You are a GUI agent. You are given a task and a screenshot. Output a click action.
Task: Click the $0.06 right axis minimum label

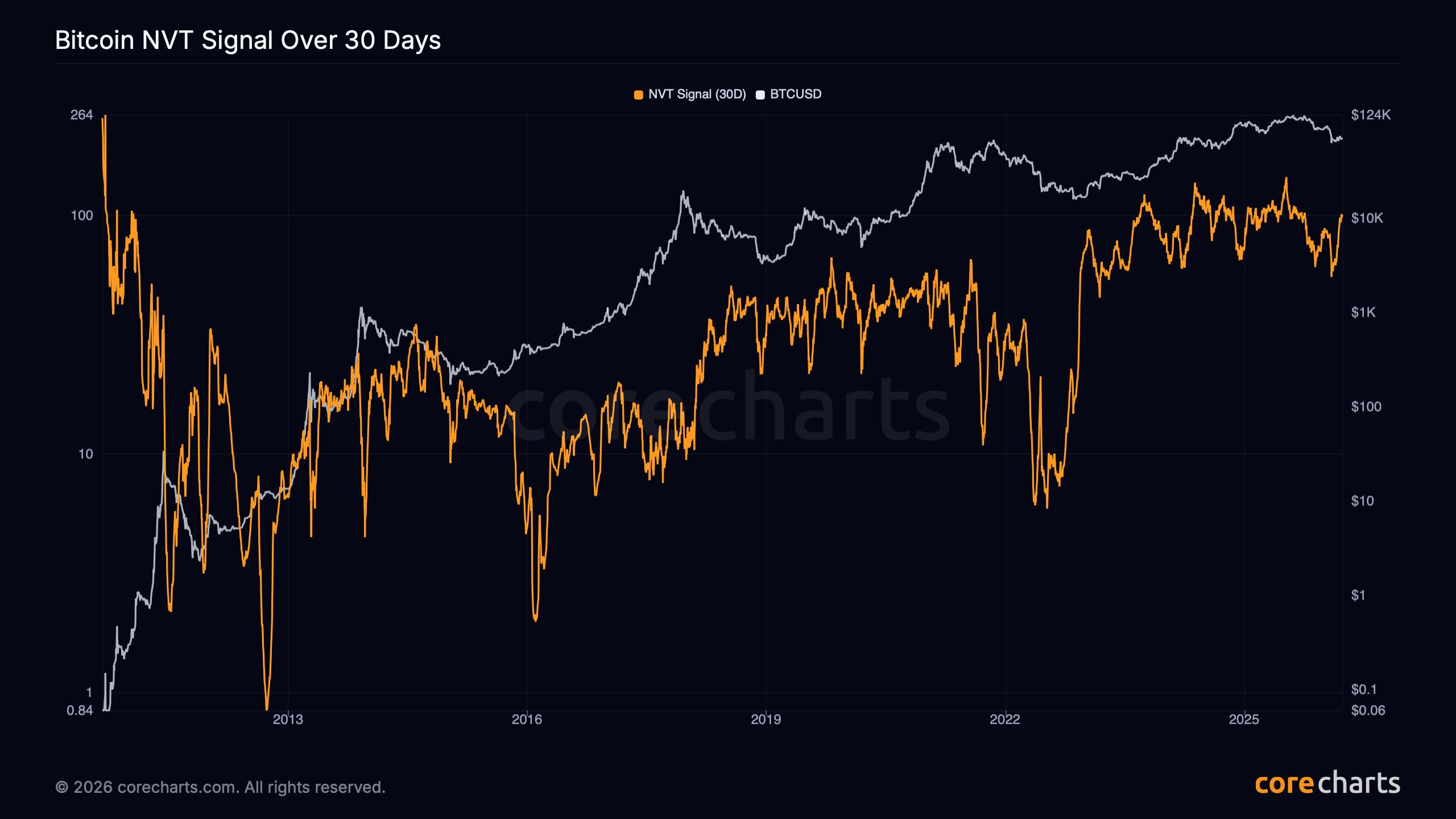coord(1368,710)
